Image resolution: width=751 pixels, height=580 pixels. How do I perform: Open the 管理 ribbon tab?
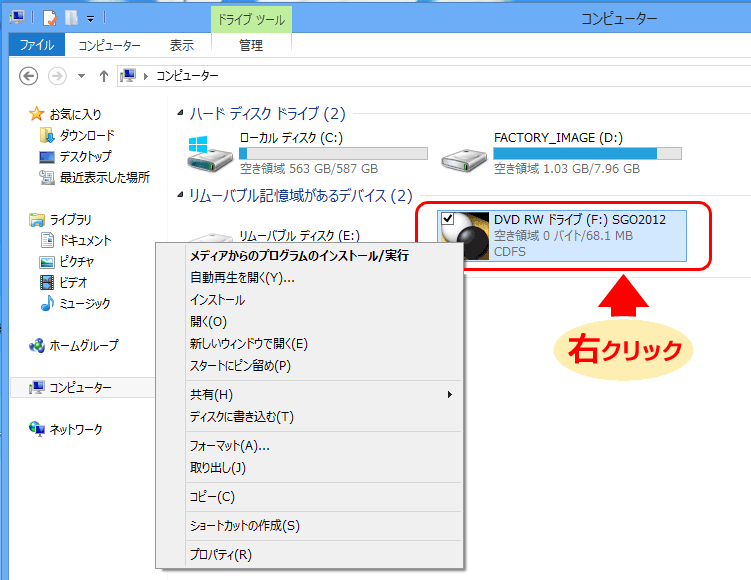pyautogui.click(x=251, y=45)
